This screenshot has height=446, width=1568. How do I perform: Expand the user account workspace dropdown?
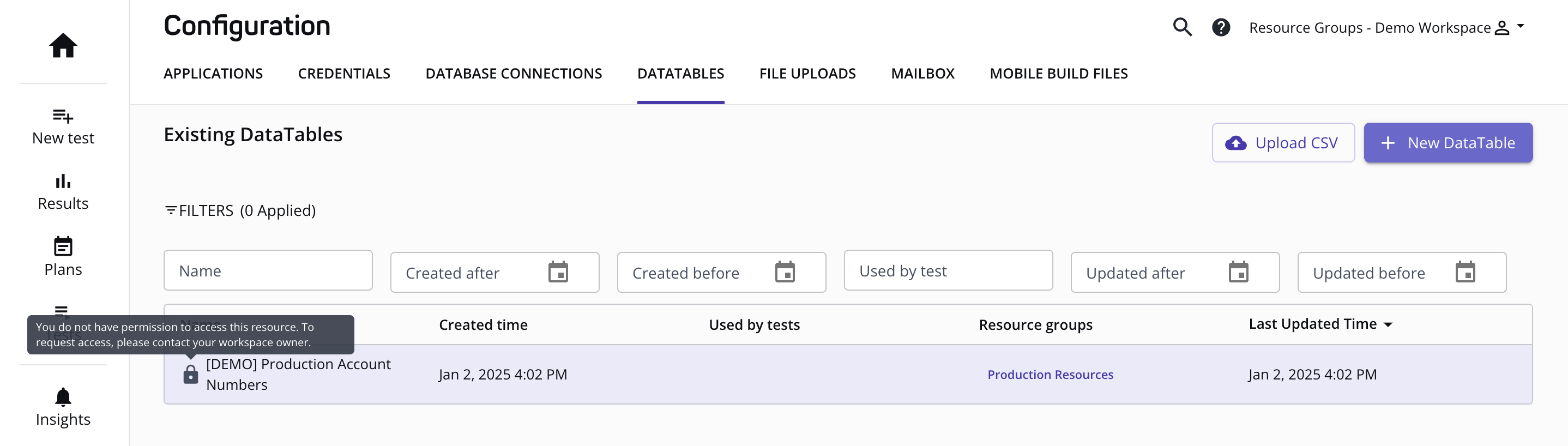coord(1520,26)
